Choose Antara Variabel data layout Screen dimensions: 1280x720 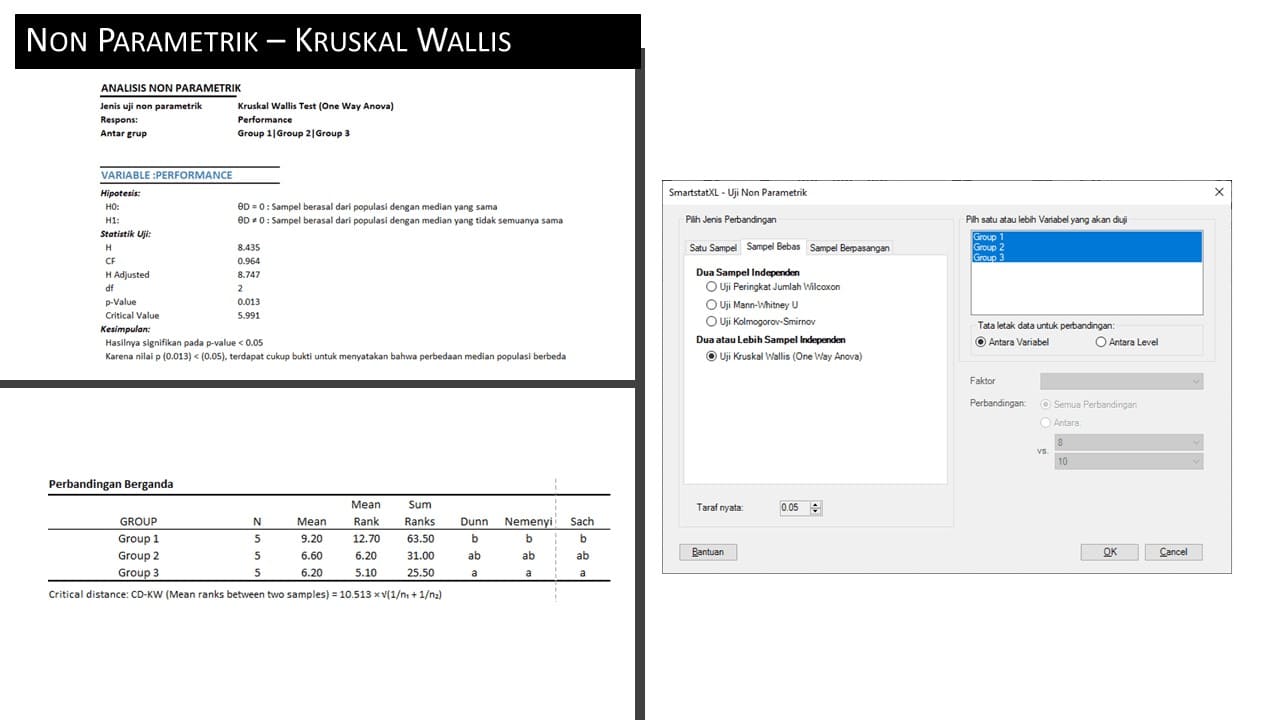tap(981, 343)
